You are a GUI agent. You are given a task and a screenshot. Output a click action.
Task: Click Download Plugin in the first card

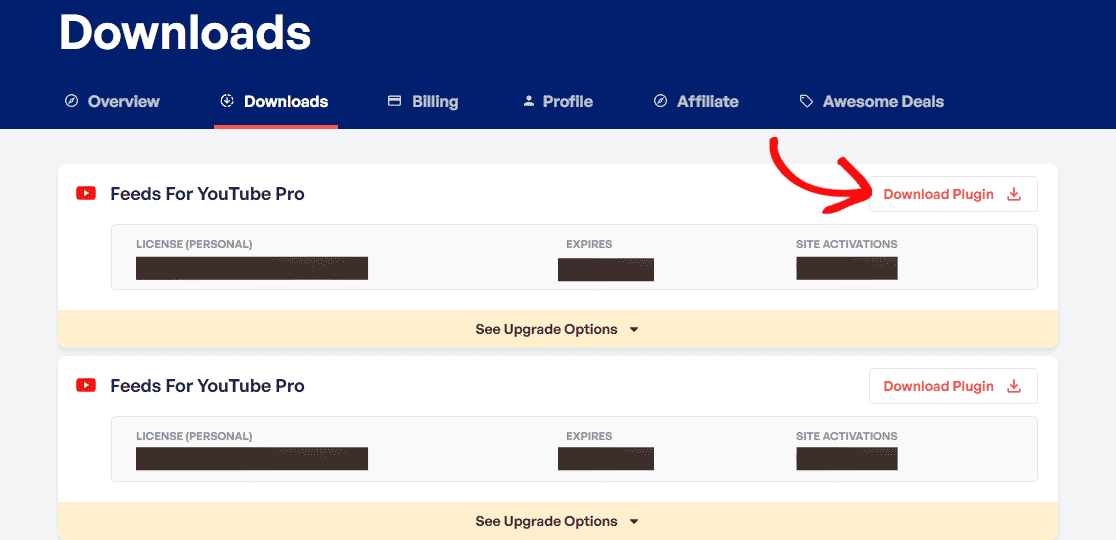[953, 194]
